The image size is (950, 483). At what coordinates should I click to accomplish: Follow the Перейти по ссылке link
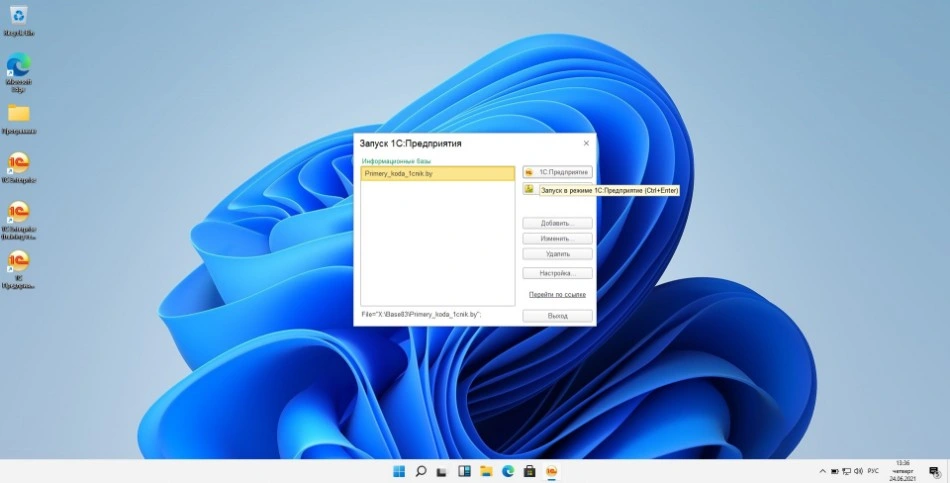pyautogui.click(x=557, y=295)
